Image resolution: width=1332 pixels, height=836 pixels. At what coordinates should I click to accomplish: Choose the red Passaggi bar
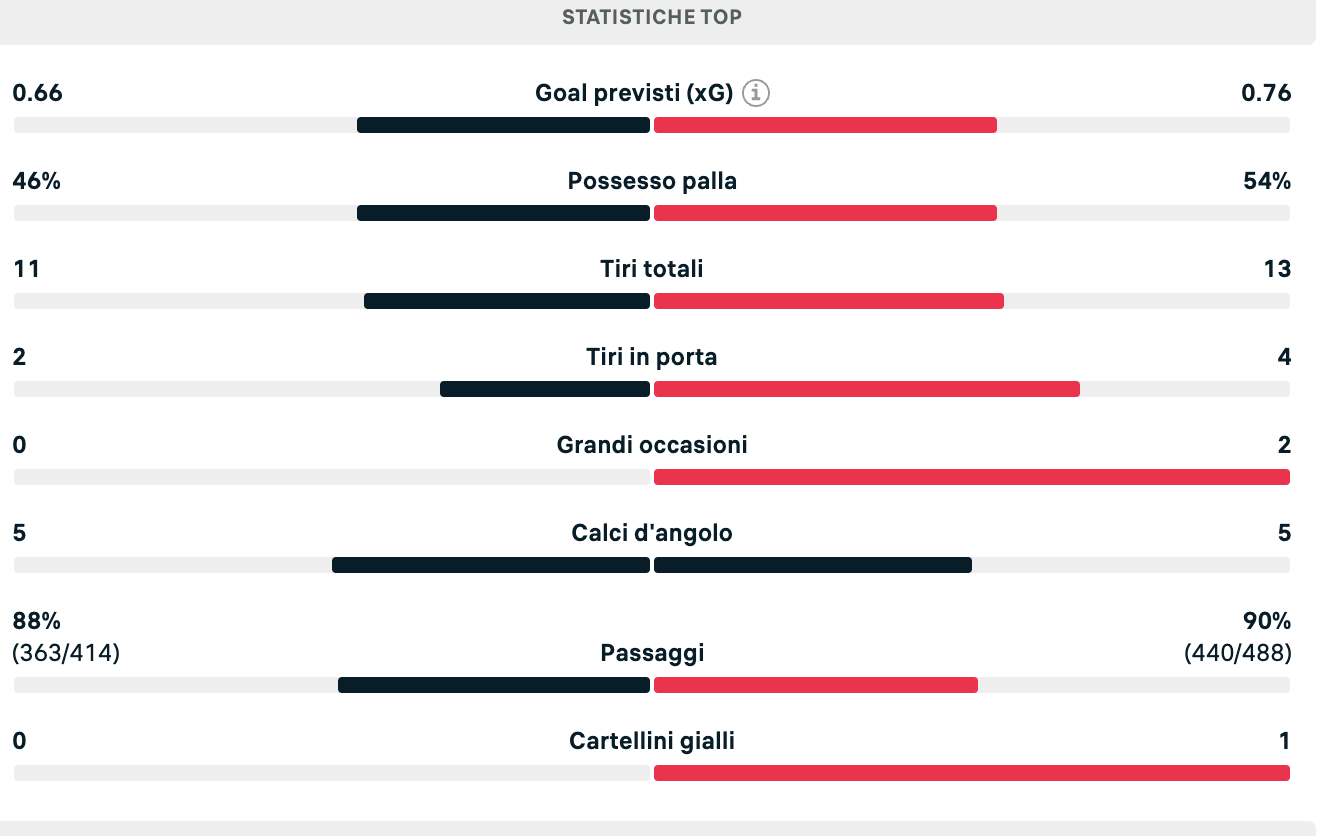816,685
